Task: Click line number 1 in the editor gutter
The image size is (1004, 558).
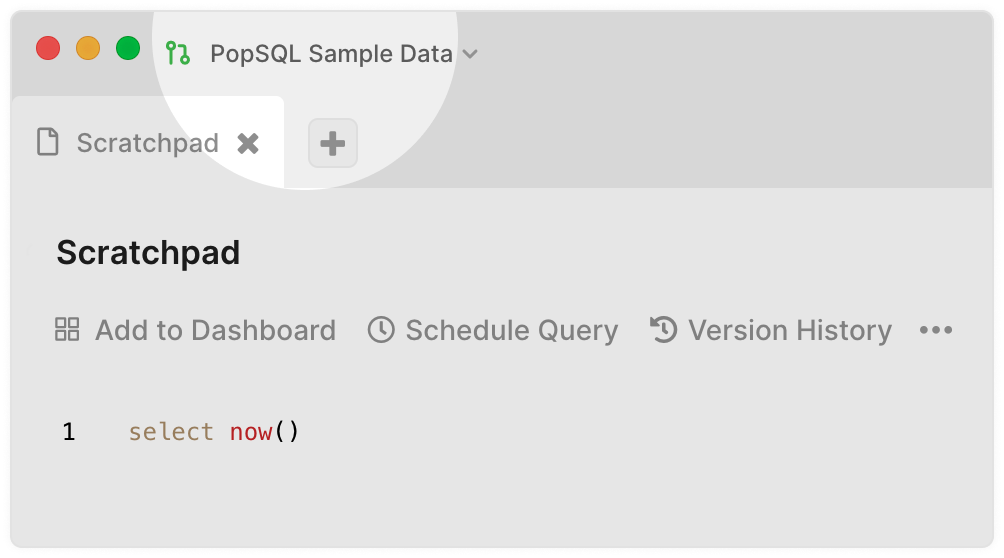Action: pos(69,432)
